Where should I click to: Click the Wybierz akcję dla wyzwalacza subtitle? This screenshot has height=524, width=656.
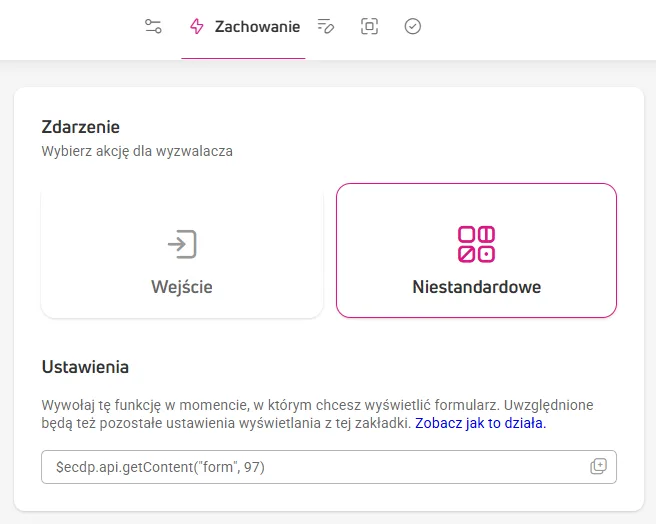[137, 151]
